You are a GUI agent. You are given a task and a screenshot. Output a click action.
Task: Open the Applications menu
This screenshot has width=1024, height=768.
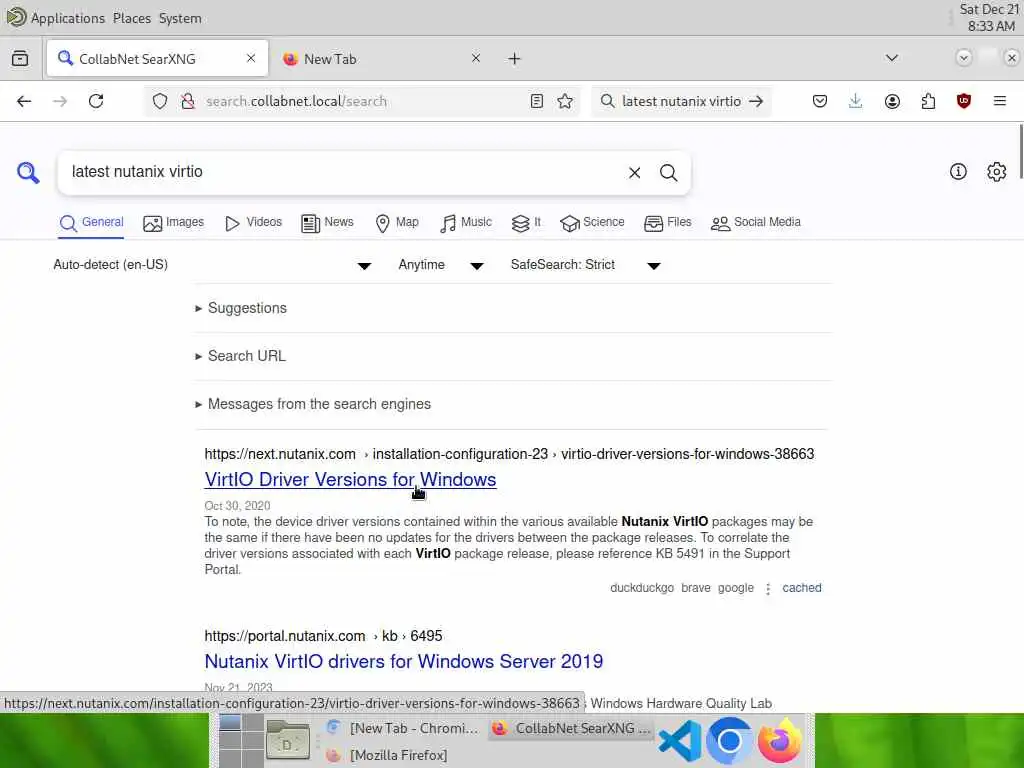coord(67,18)
